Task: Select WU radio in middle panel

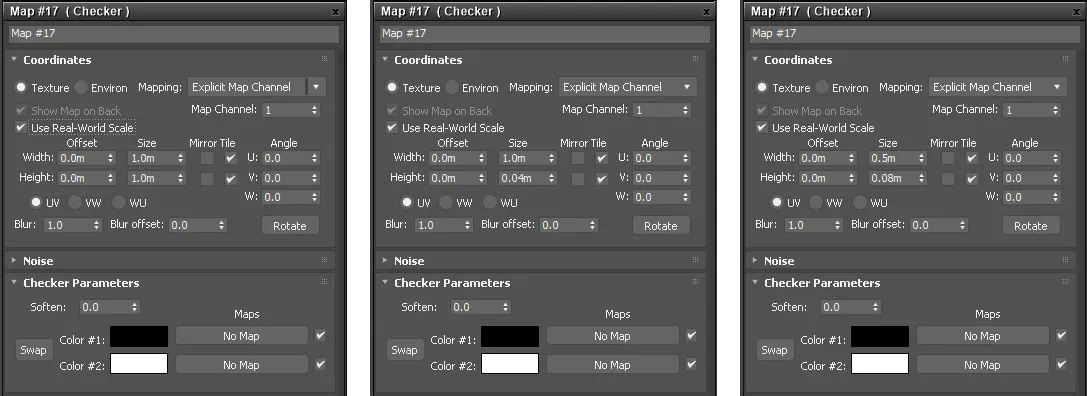Action: pyautogui.click(x=489, y=203)
